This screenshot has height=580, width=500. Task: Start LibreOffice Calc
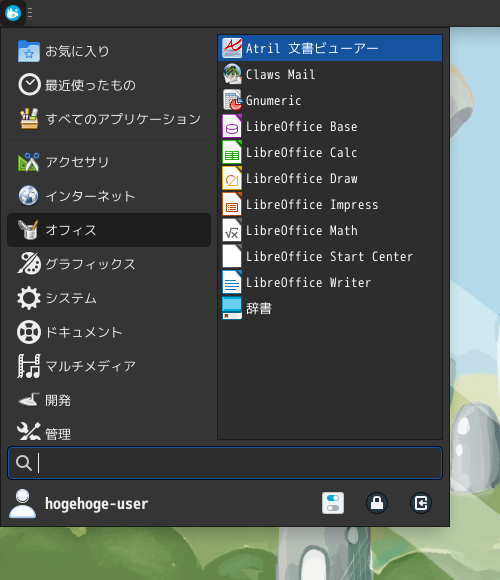(330, 152)
